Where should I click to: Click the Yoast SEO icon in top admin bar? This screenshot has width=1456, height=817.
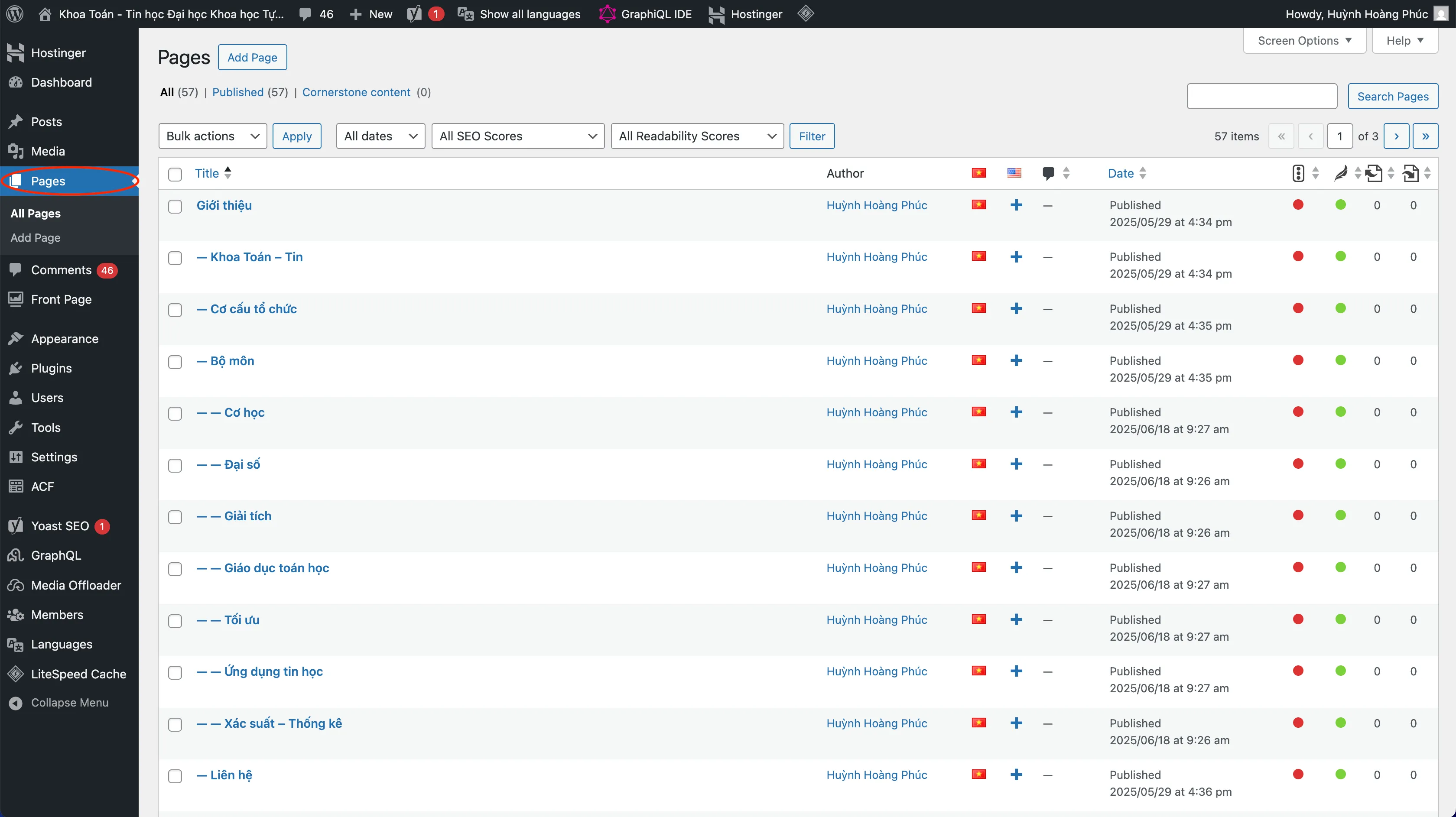tap(415, 13)
